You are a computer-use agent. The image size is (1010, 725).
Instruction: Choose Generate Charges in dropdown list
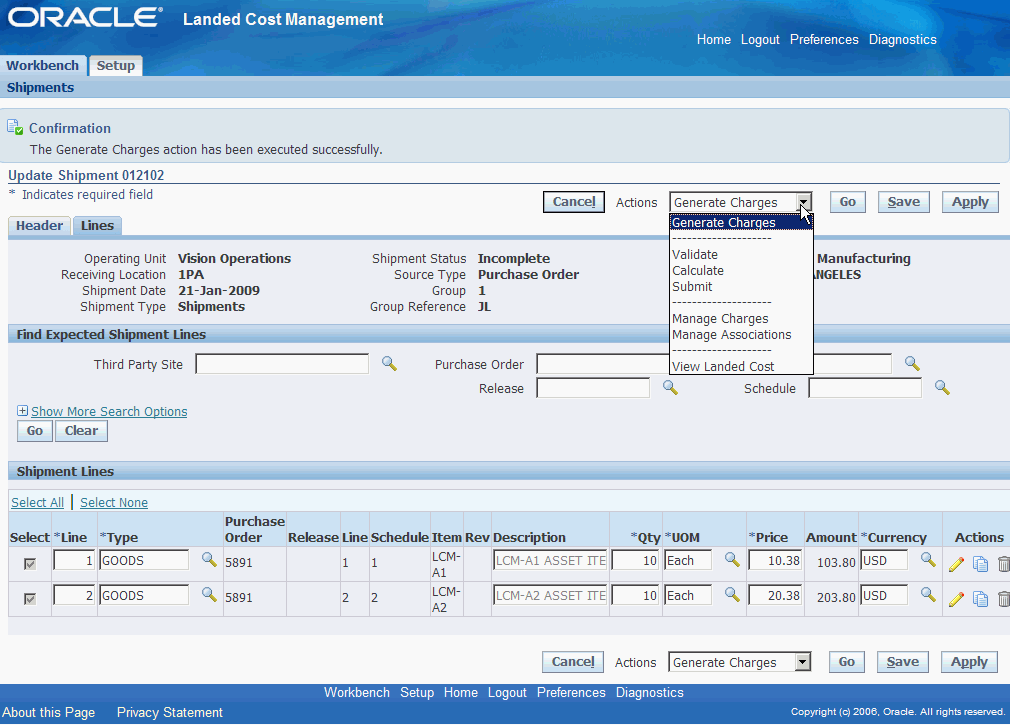click(741, 222)
